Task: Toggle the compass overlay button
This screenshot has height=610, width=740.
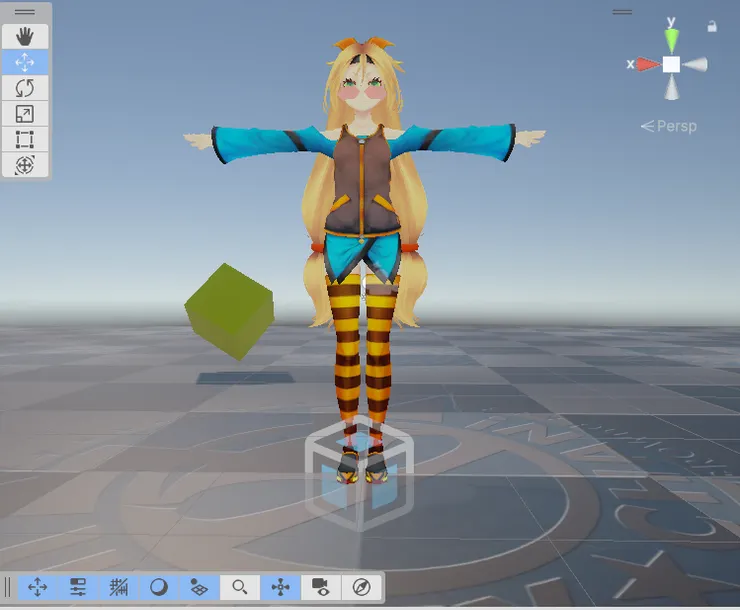Action: [362, 587]
